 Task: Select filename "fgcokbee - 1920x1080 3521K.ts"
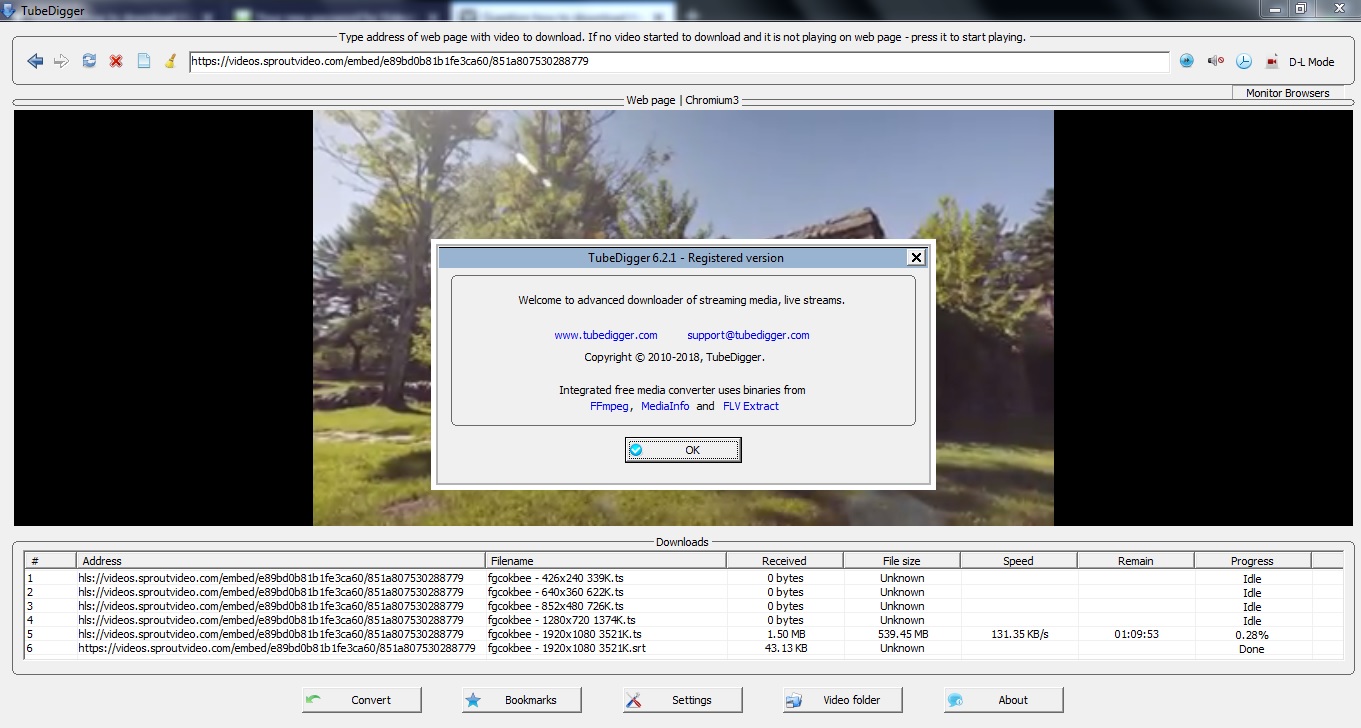pyautogui.click(x=564, y=634)
